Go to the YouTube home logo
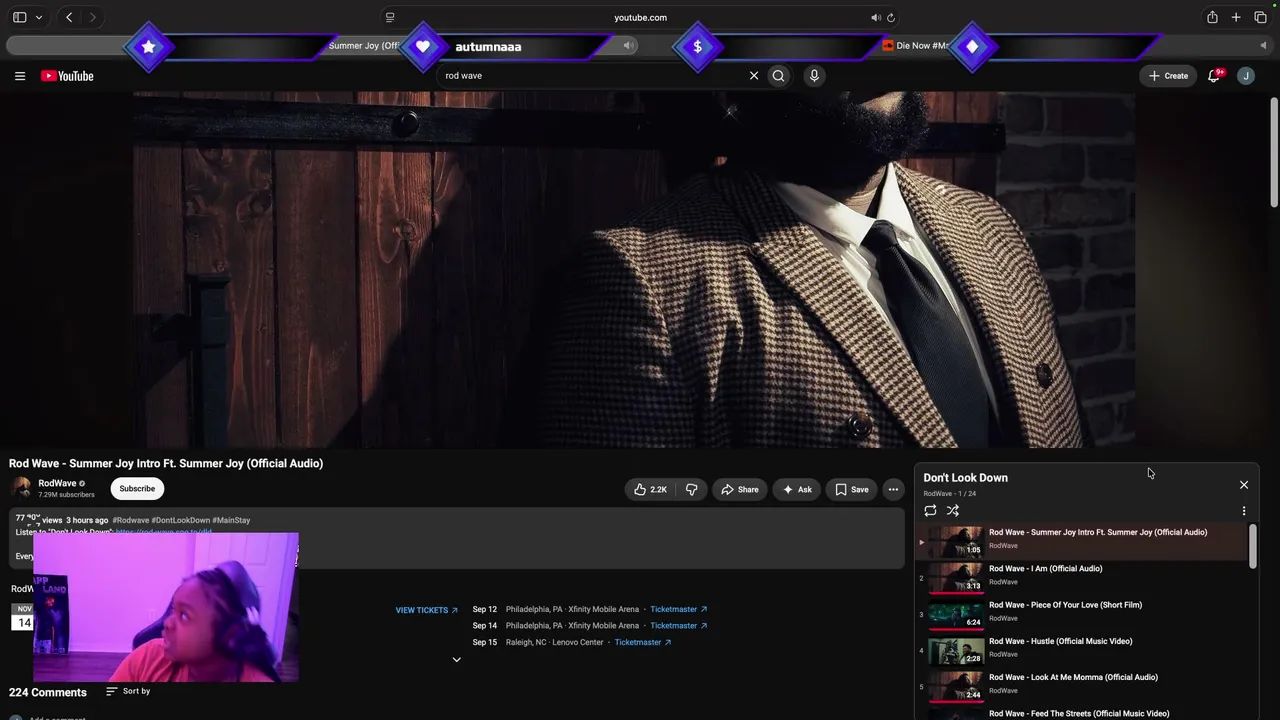The height and width of the screenshot is (720, 1280). coord(67,76)
